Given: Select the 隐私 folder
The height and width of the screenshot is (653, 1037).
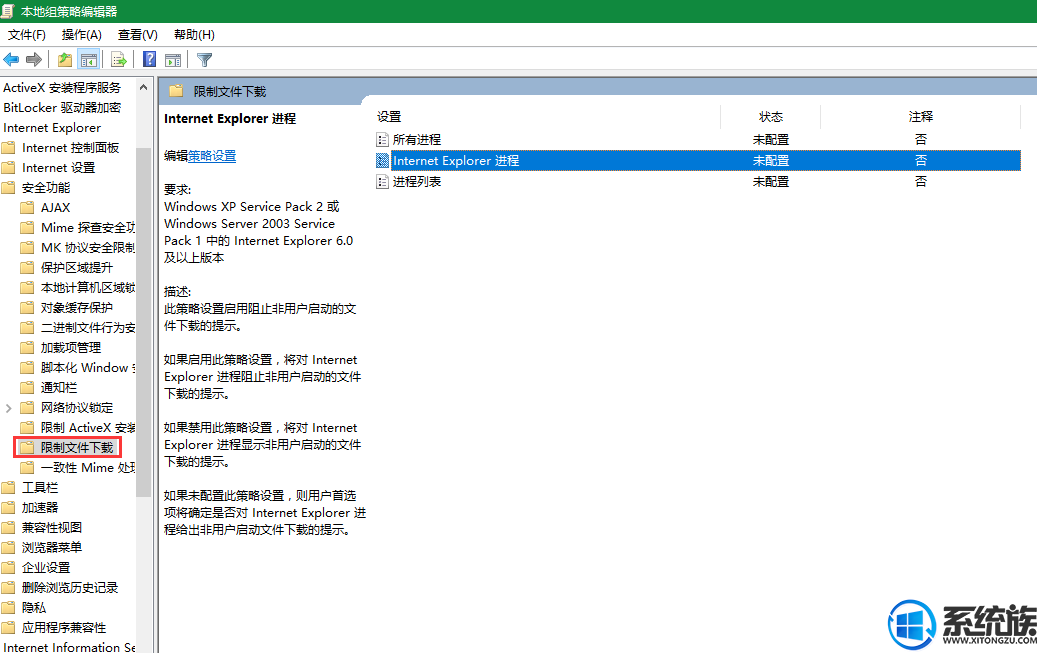Looking at the screenshot, I should click(x=24, y=607).
